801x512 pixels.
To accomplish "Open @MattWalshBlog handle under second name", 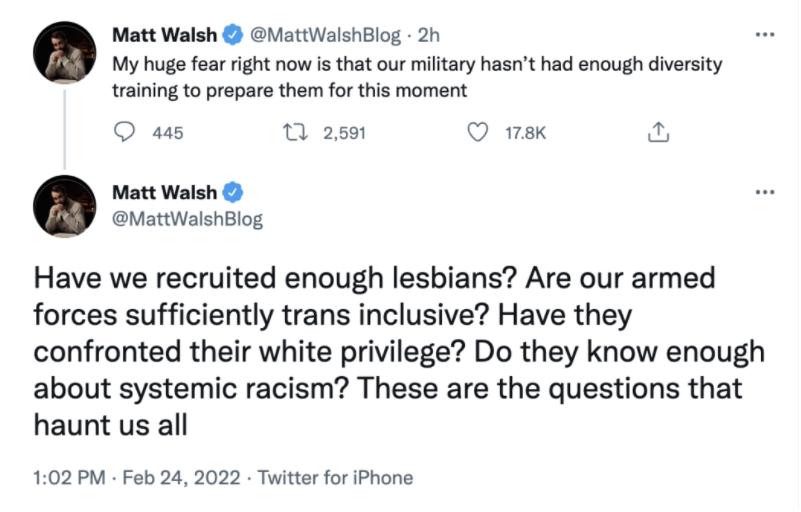I will click(x=187, y=219).
